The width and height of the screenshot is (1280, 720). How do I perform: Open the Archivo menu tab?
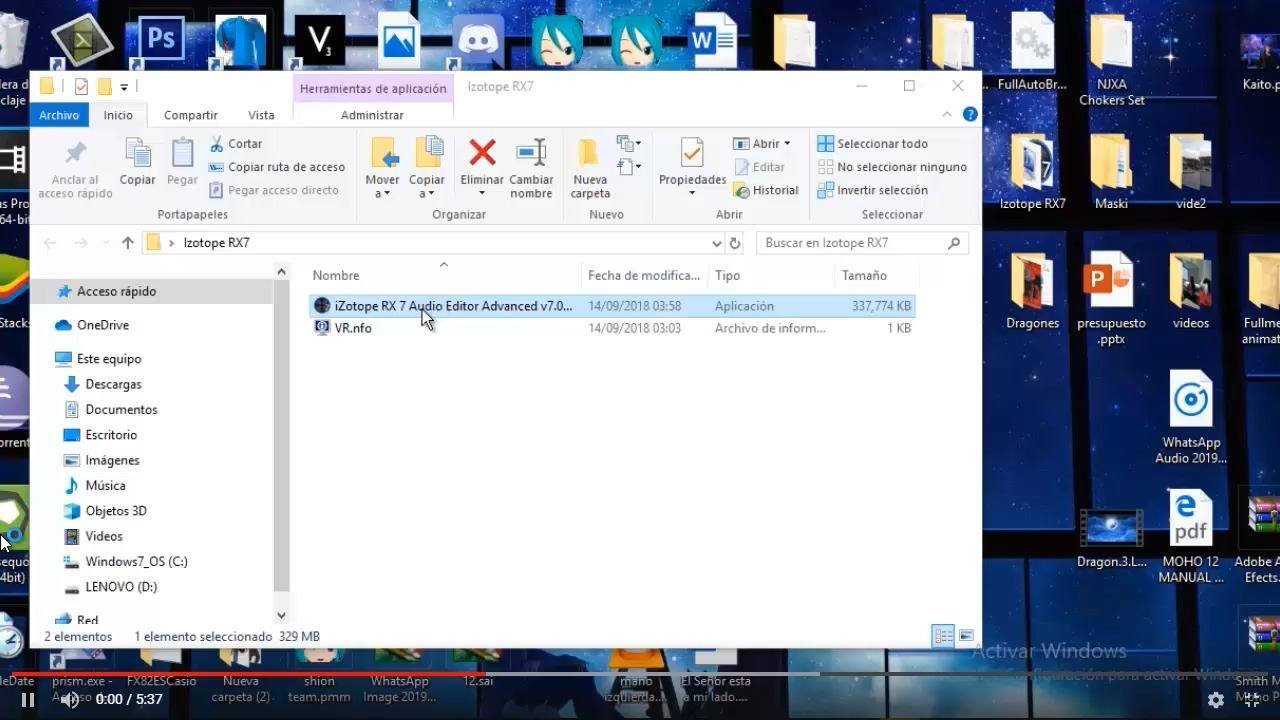[x=59, y=115]
